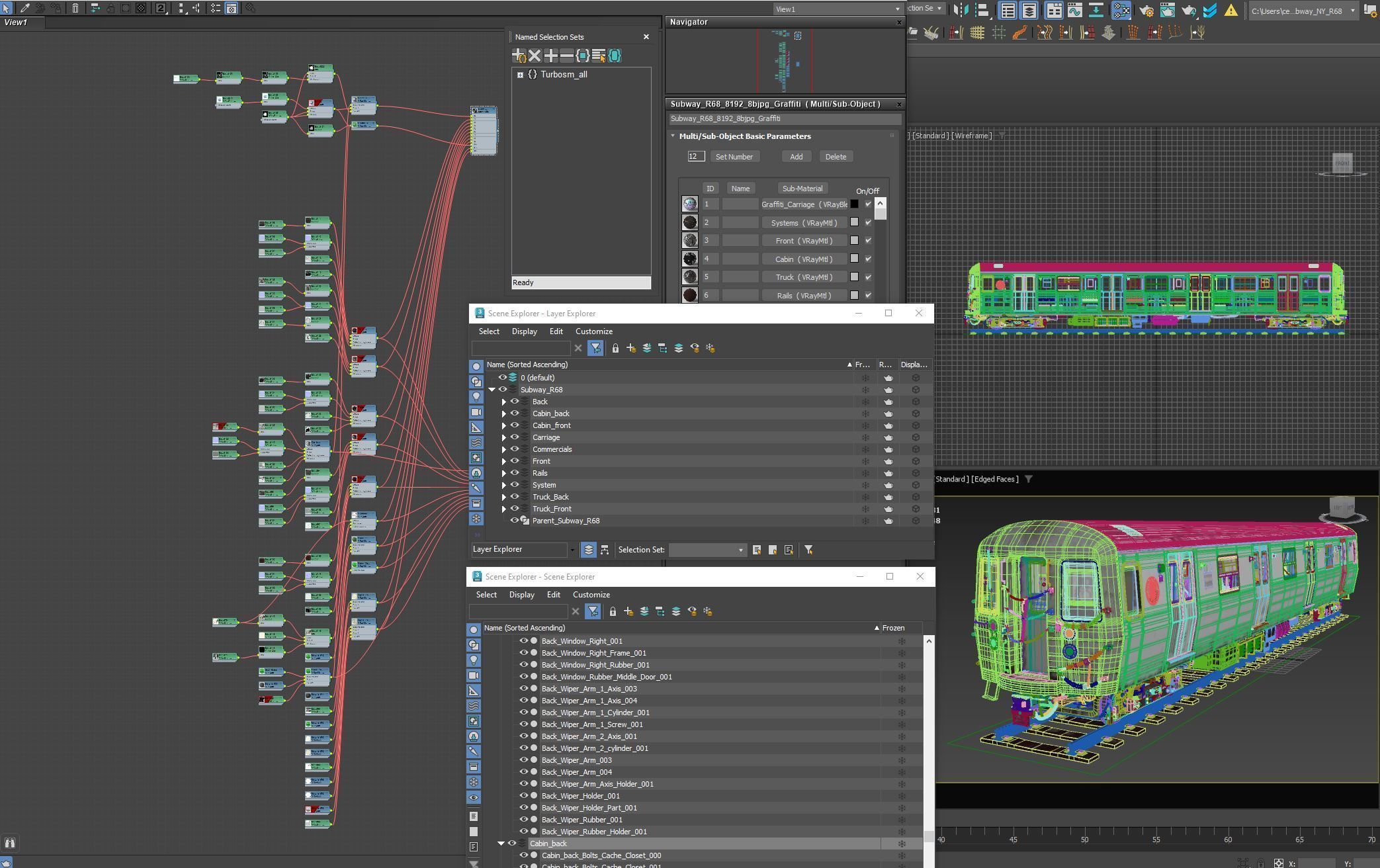Click the trash delete-selected icon
Viewport: 1380px width, 868px height.
[x=75, y=8]
